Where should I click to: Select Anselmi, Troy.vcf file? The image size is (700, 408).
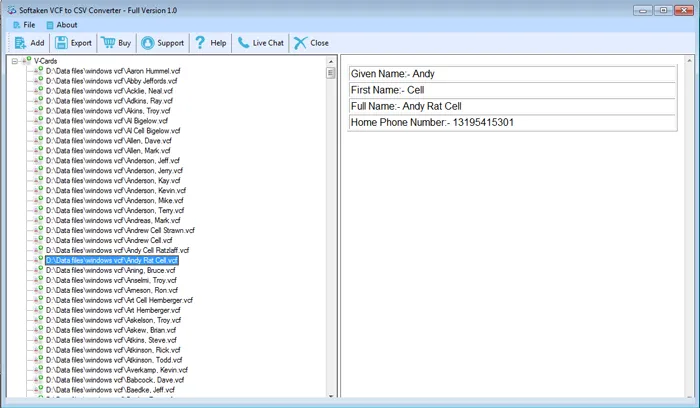[111, 280]
